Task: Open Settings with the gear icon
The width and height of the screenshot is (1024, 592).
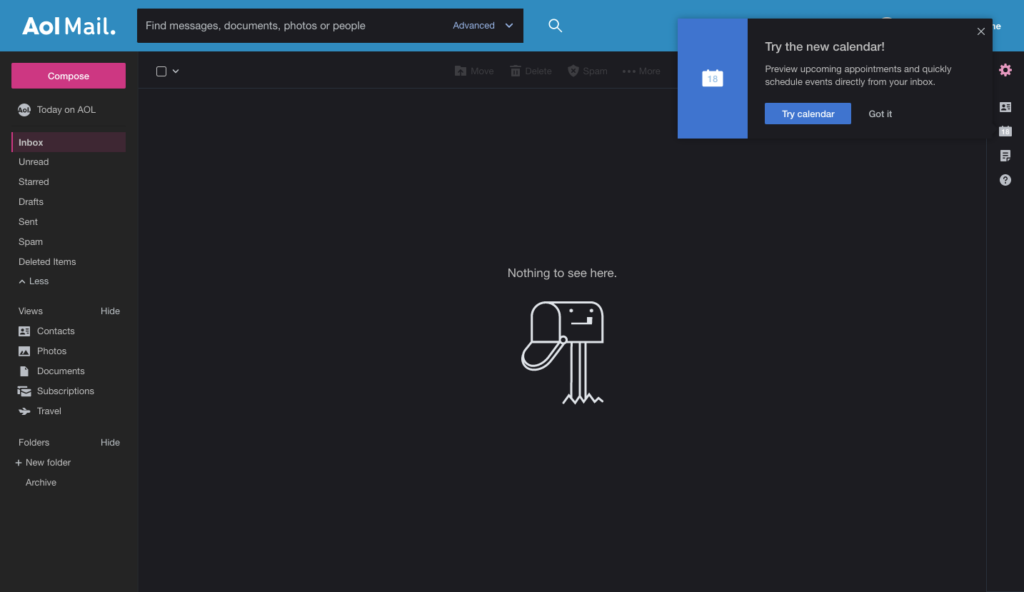Action: (x=1005, y=70)
